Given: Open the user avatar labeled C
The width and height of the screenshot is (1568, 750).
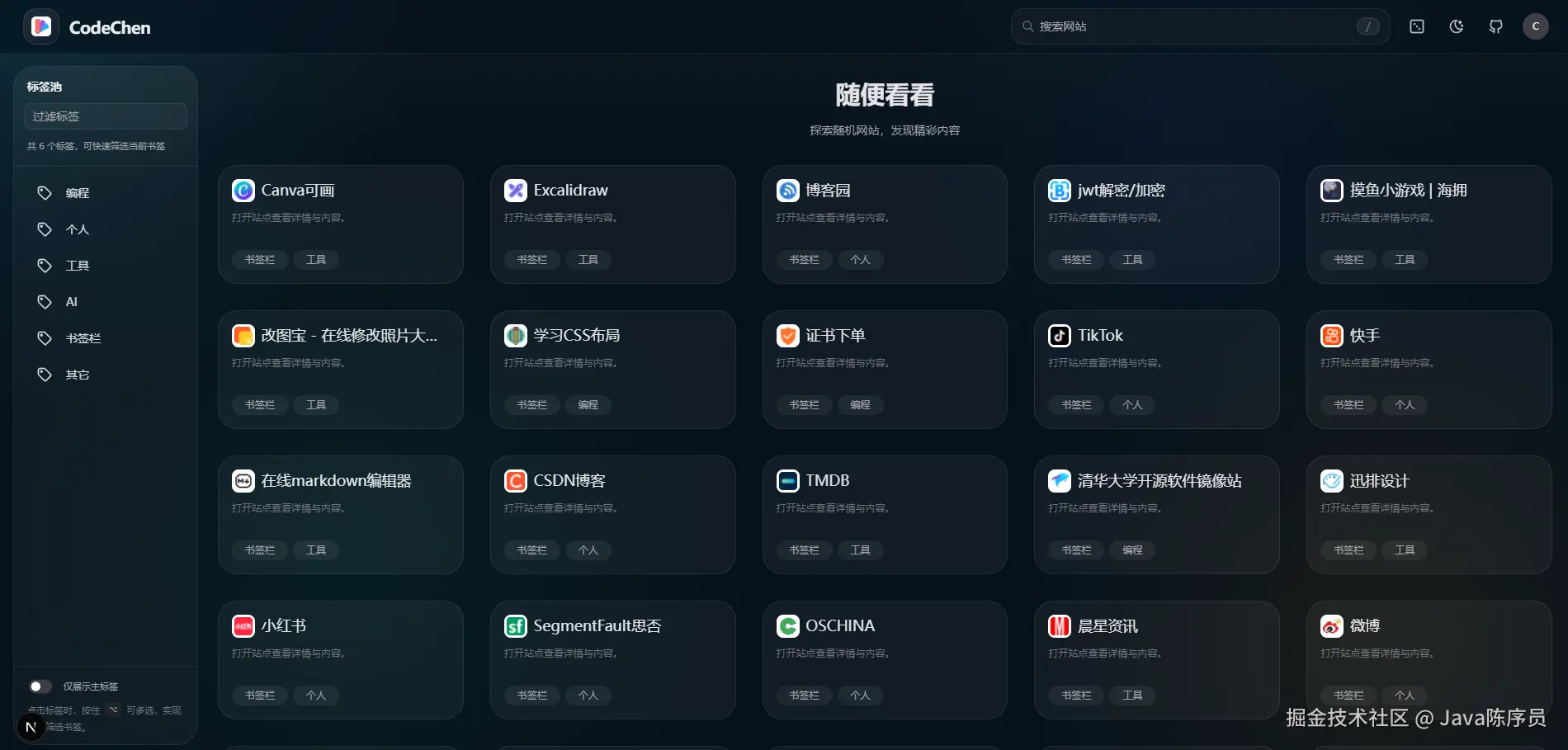Looking at the screenshot, I should coord(1536,26).
